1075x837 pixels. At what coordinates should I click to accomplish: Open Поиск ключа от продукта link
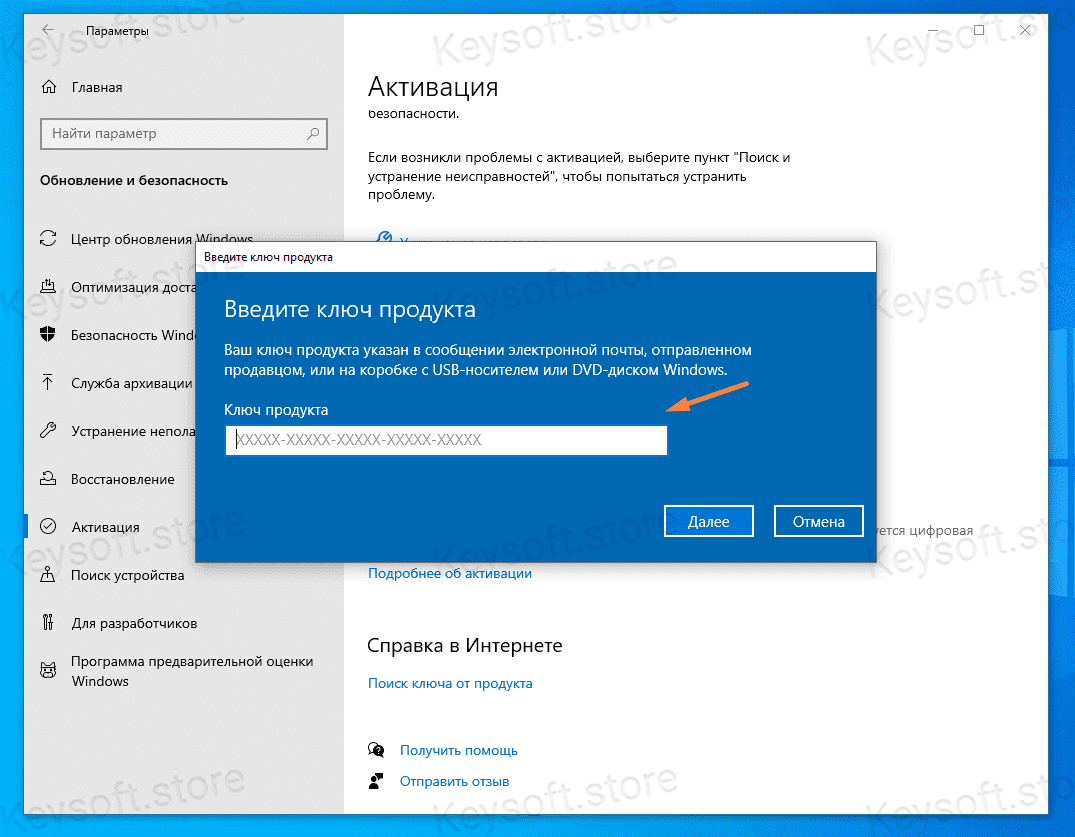click(x=450, y=683)
